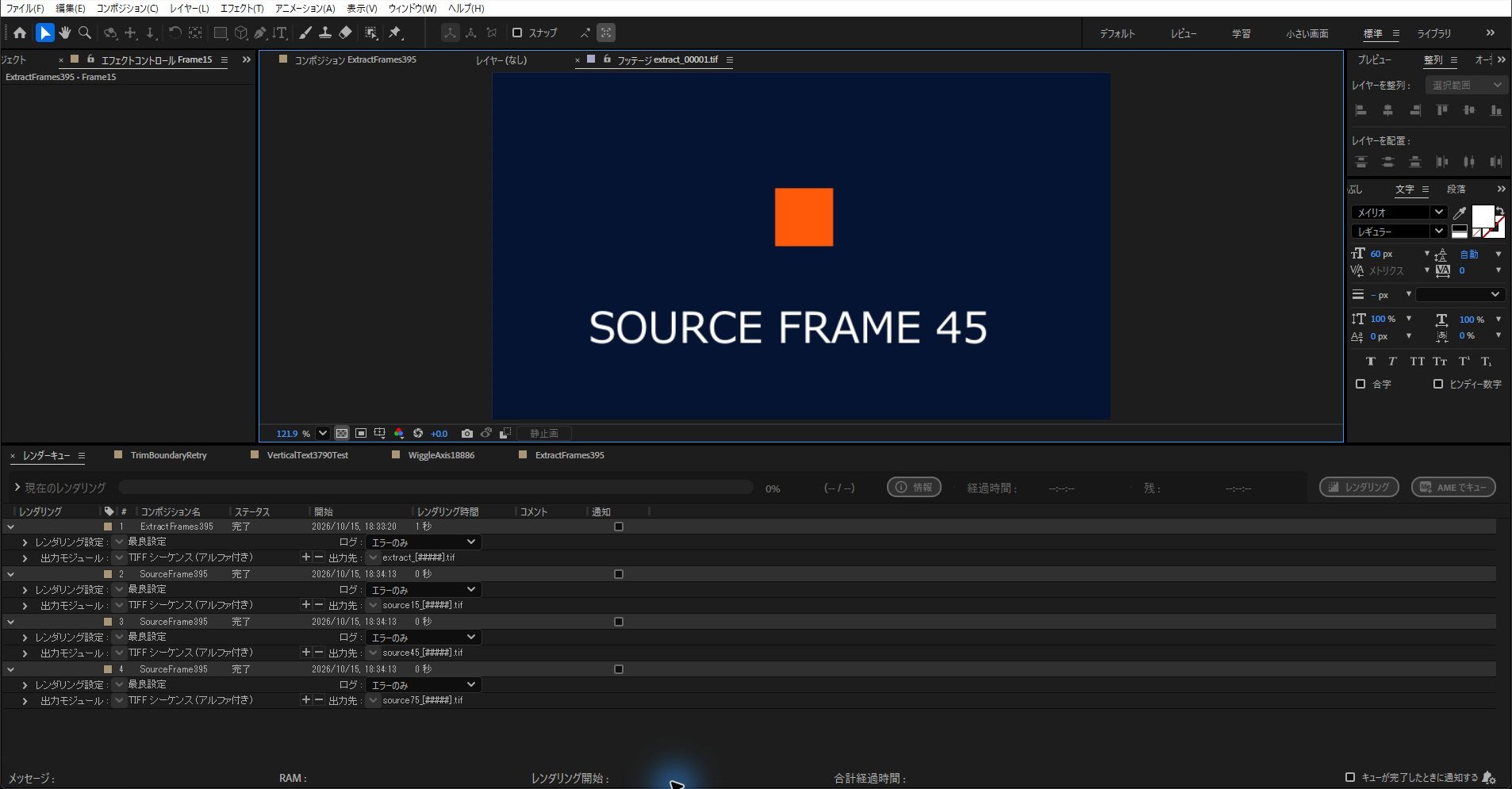Click the Faux Italic T icon
The height and width of the screenshot is (789, 1512).
1392,362
